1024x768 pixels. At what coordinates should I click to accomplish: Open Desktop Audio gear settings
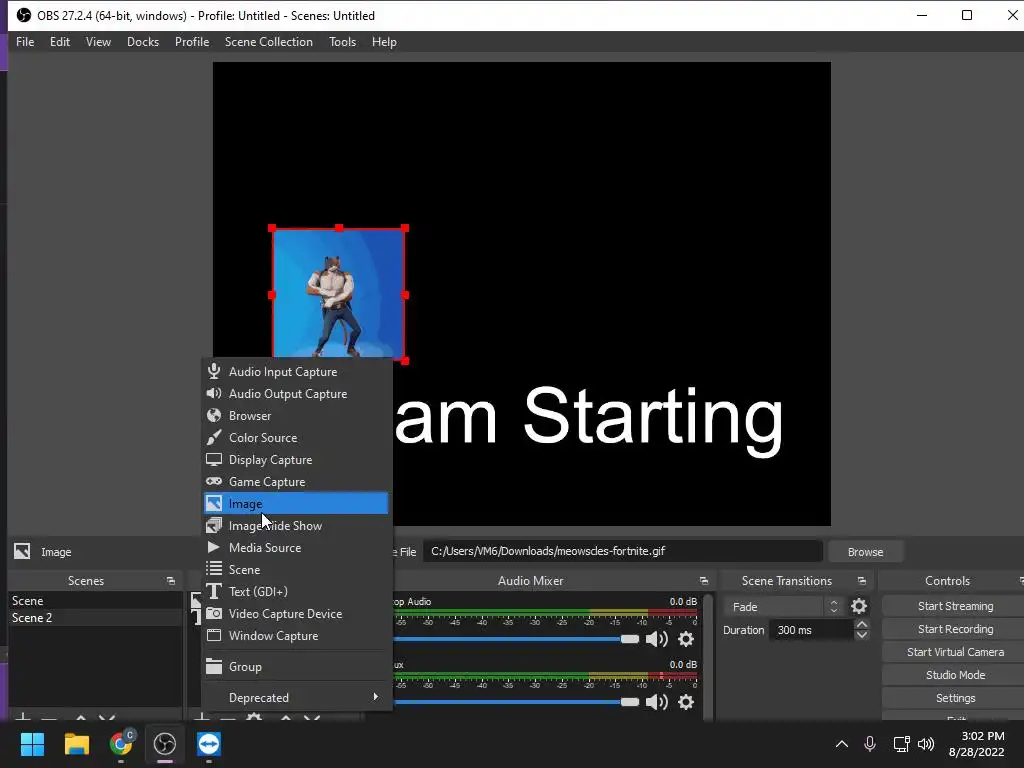tap(686, 639)
